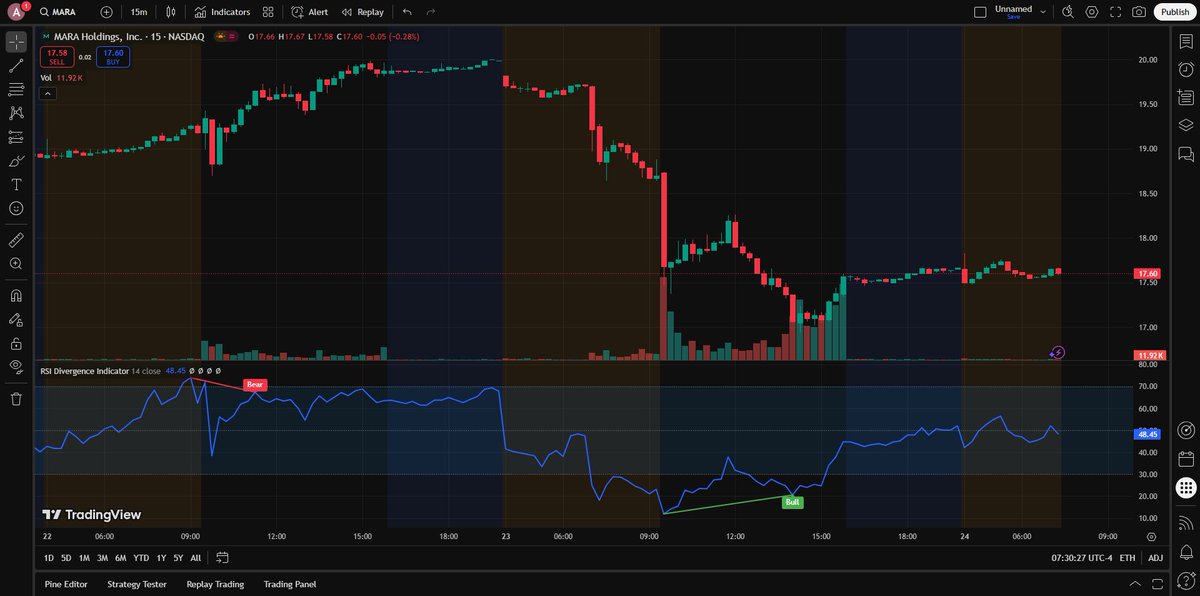Screen dimensions: 1200x596
Task: Open the Strategy Tester tab
Action: coord(137,584)
